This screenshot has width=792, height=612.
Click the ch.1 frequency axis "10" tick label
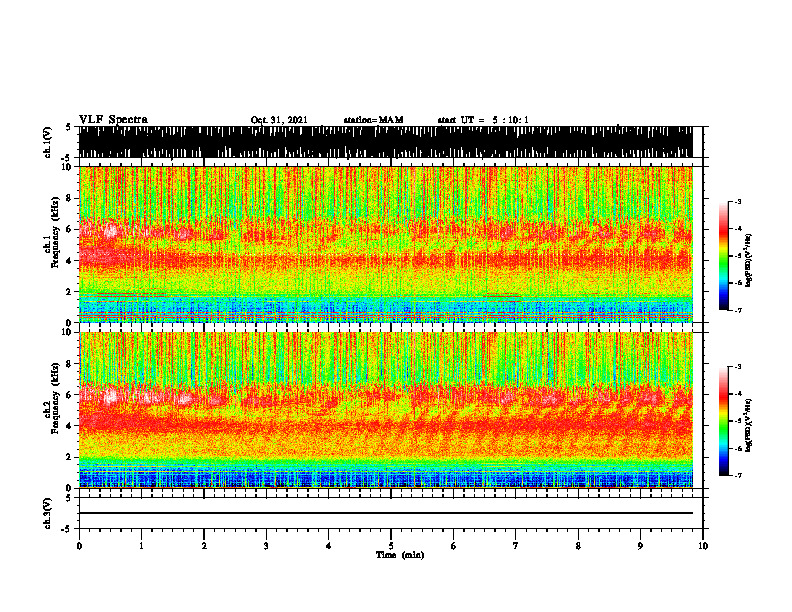click(67, 167)
